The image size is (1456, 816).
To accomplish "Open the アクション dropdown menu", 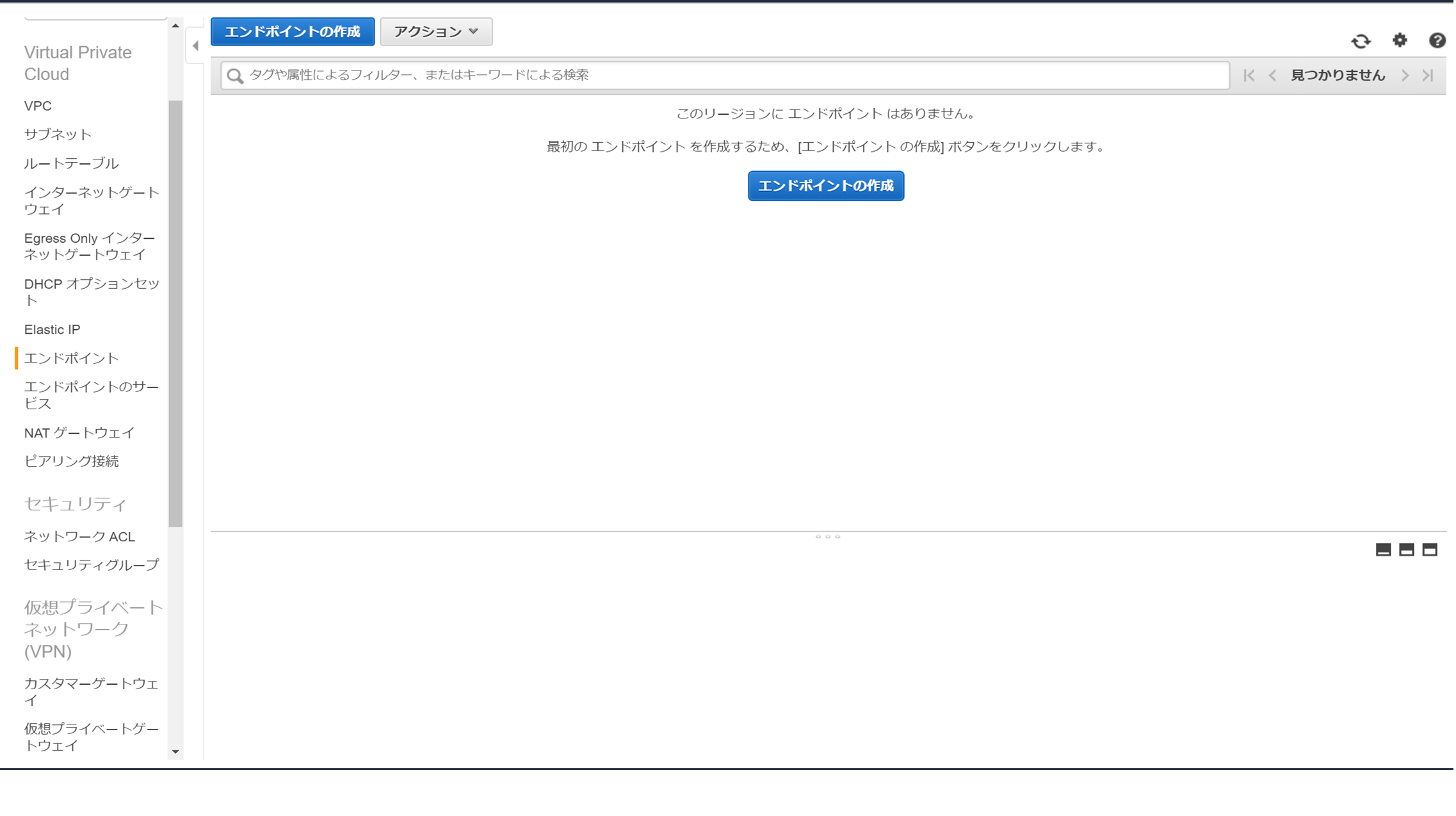I will (437, 32).
